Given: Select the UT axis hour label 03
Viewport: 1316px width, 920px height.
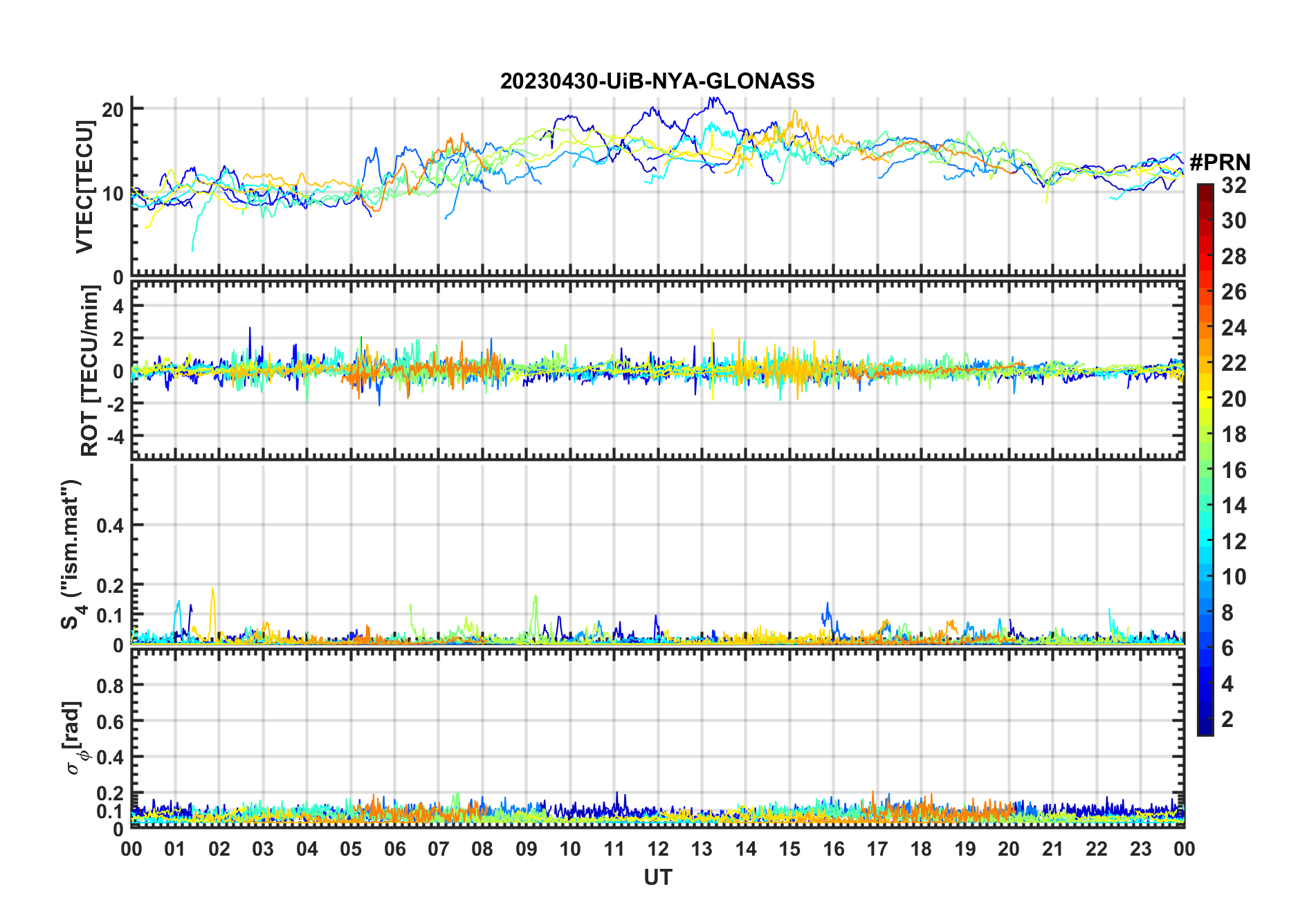Looking at the screenshot, I should point(263,849).
